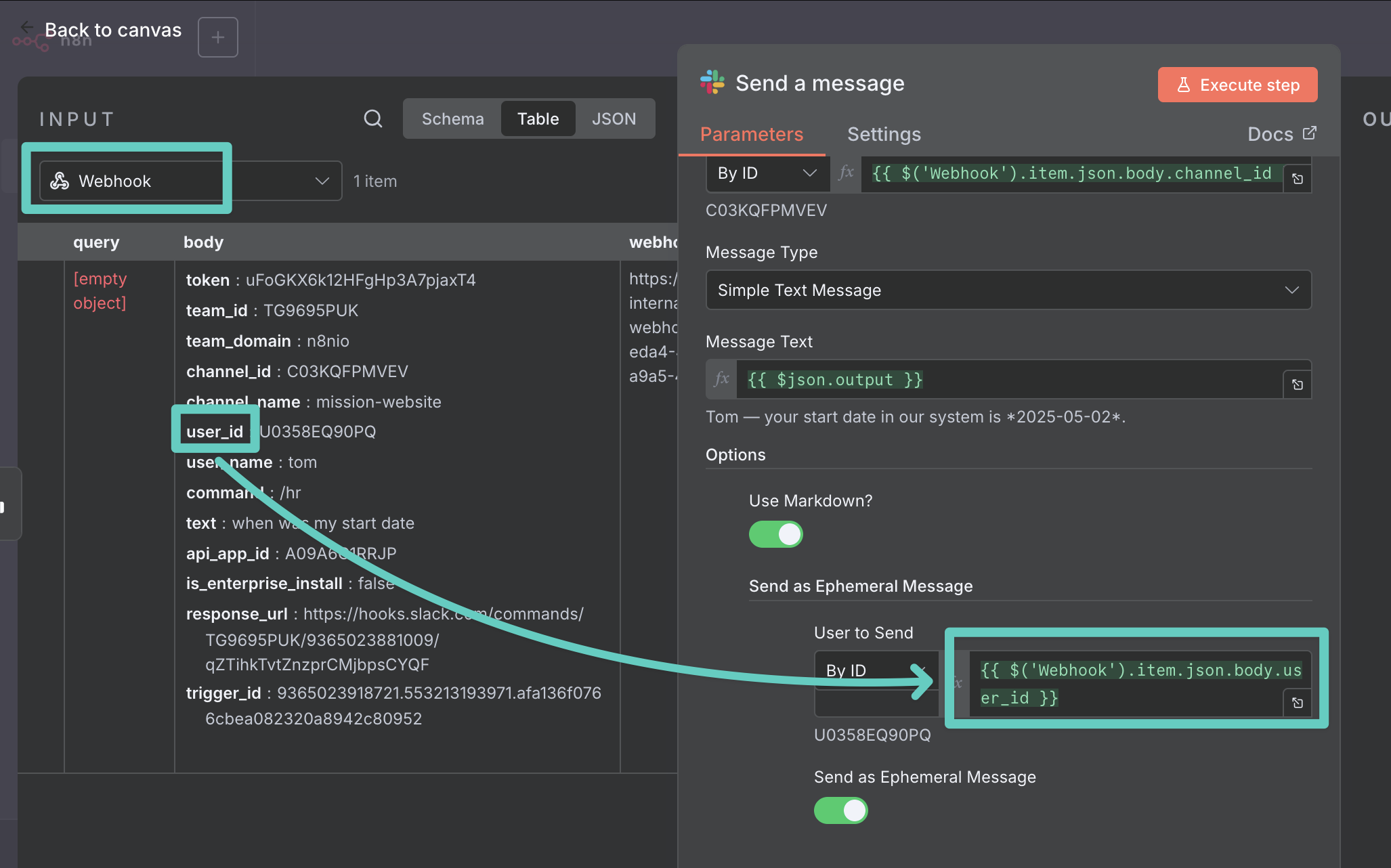Switch to the Settings tab
Image resolution: width=1391 pixels, height=868 pixels.
coord(883,134)
